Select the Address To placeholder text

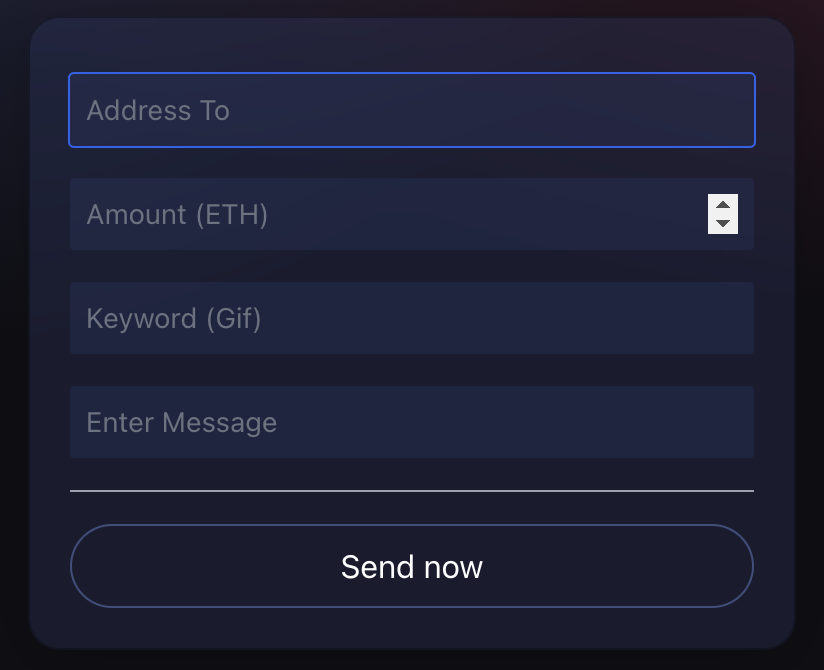coord(158,111)
